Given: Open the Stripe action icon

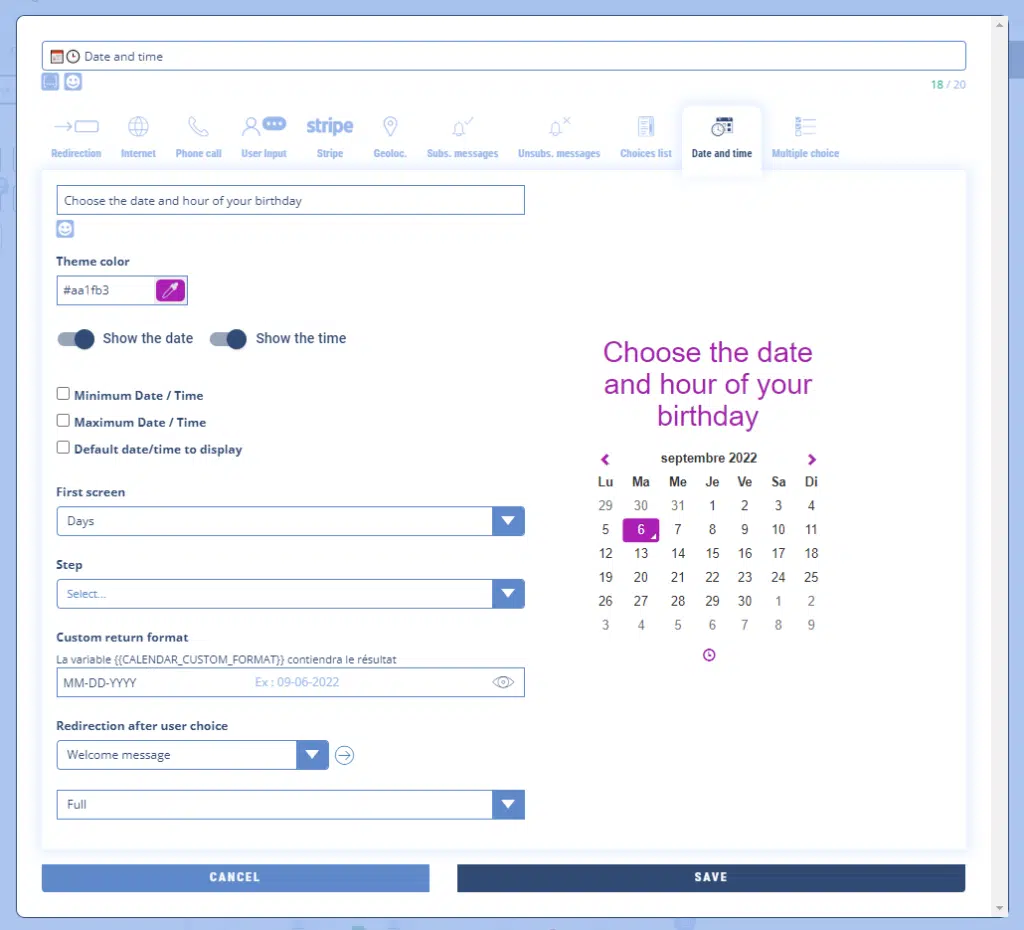Looking at the screenshot, I should 329,127.
